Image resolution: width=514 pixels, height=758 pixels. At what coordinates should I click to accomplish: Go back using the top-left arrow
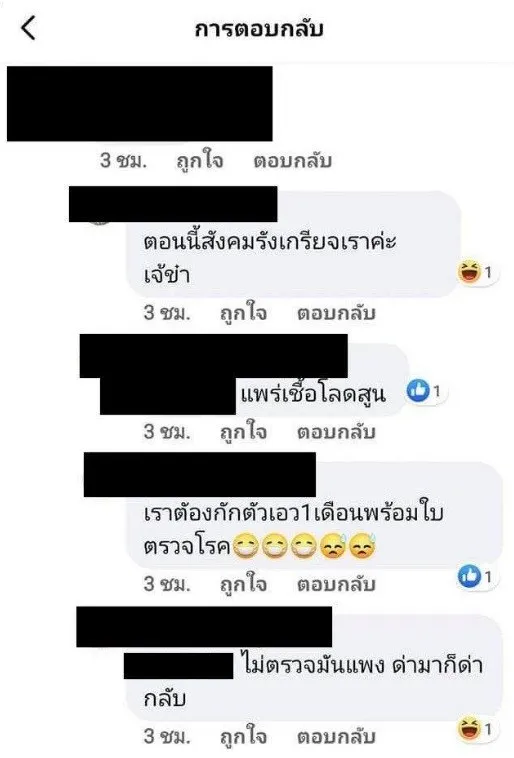[x=29, y=28]
